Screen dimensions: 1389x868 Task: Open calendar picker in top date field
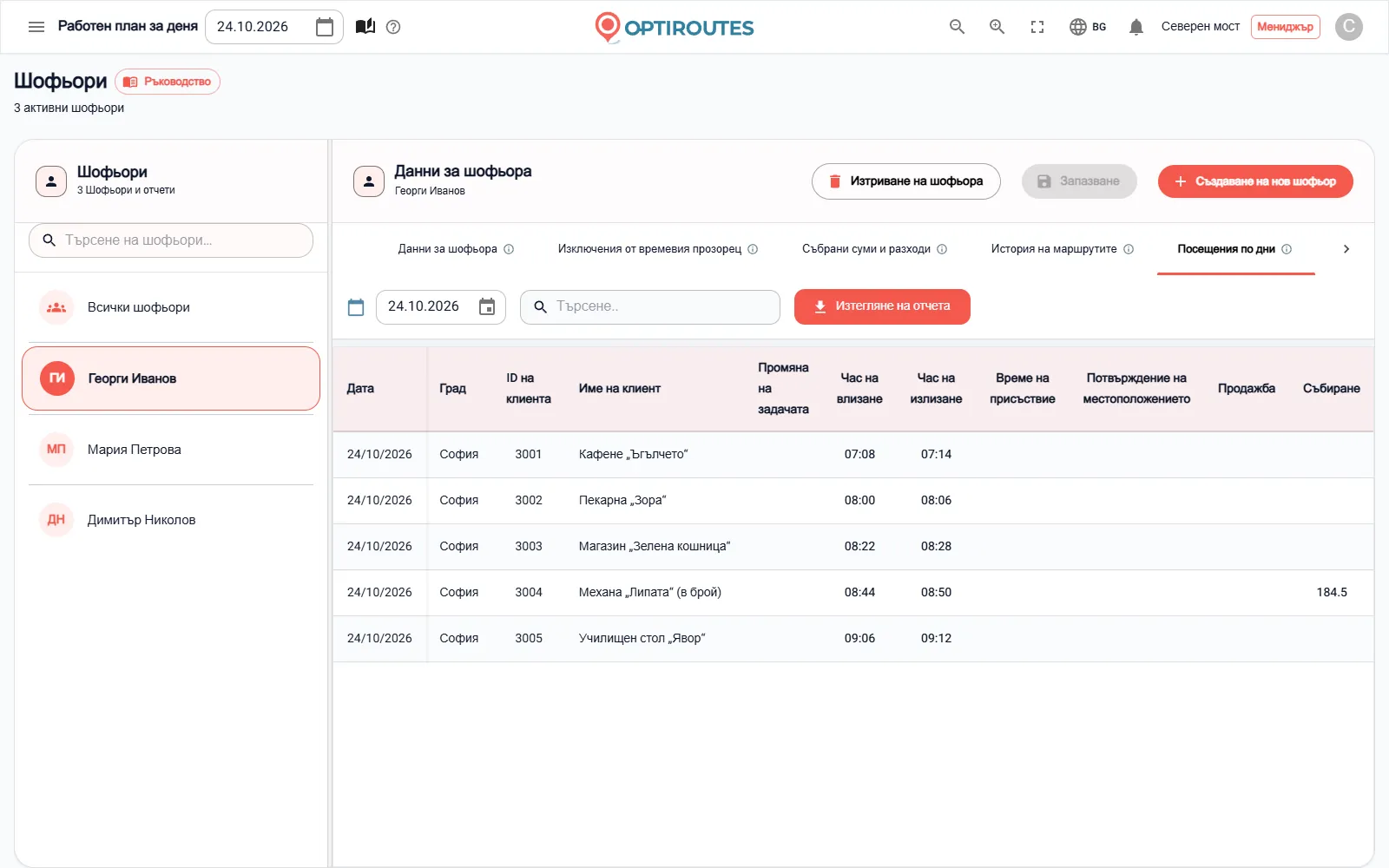pos(325,27)
